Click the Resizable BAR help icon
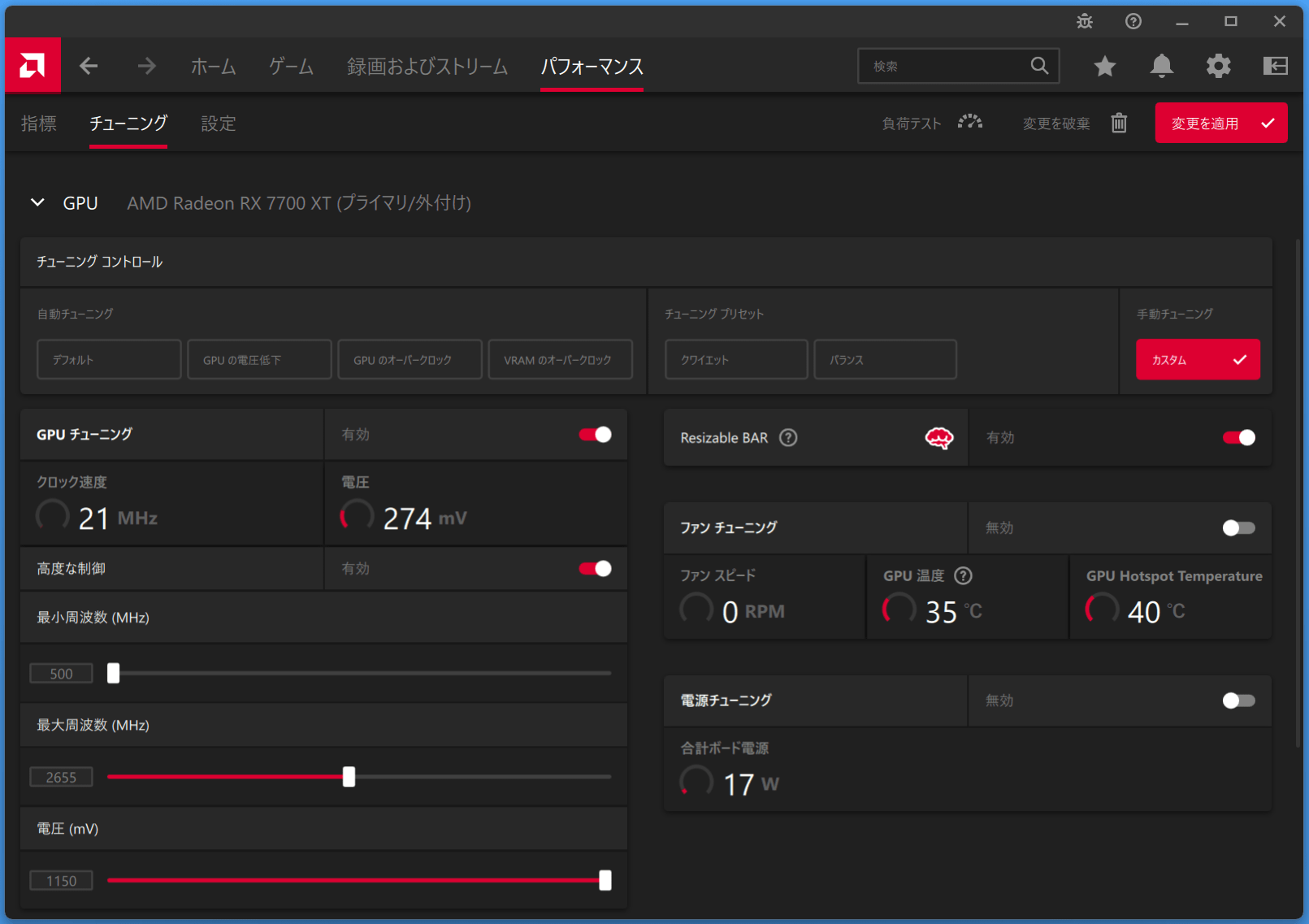 [788, 438]
